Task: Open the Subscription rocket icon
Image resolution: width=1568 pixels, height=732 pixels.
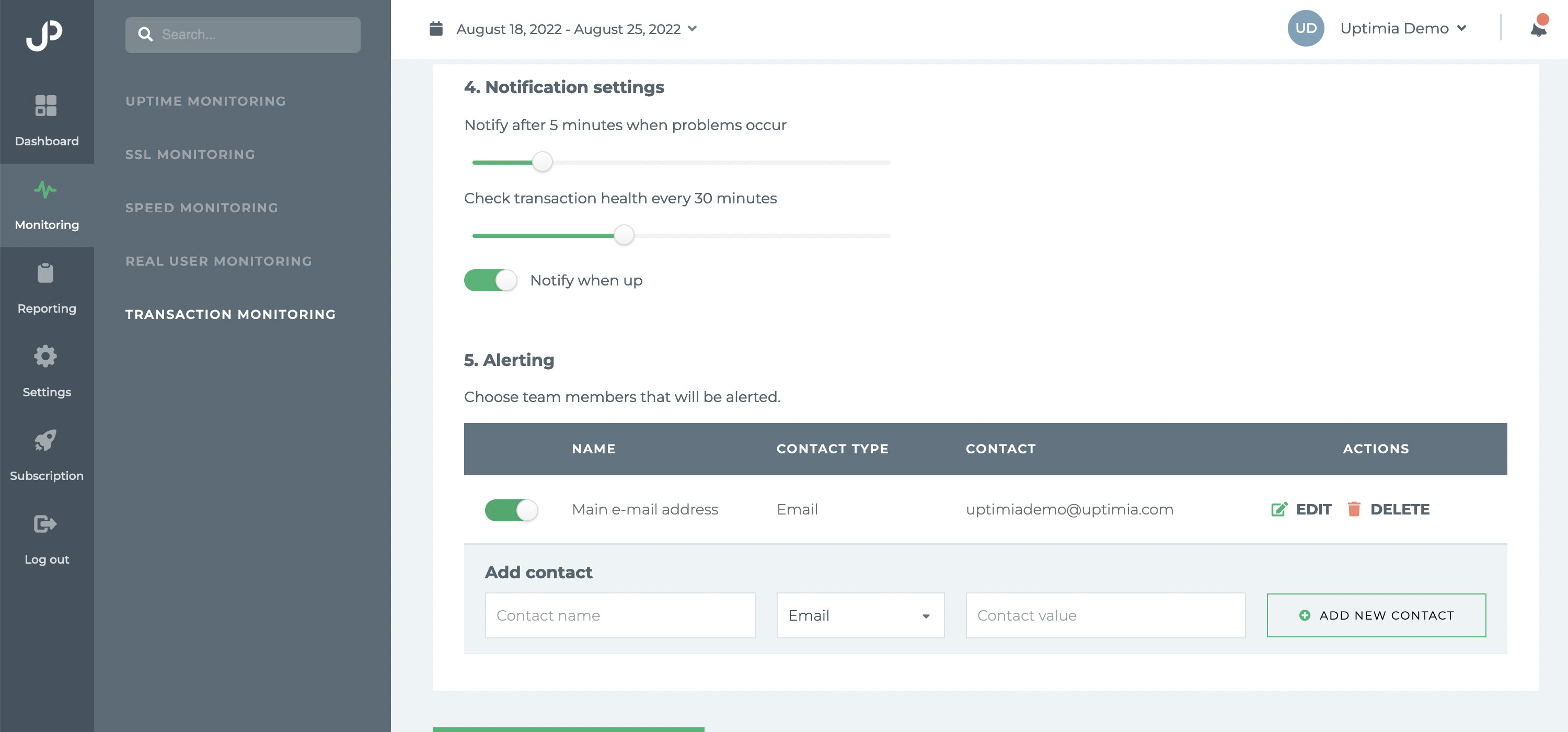Action: (45, 440)
